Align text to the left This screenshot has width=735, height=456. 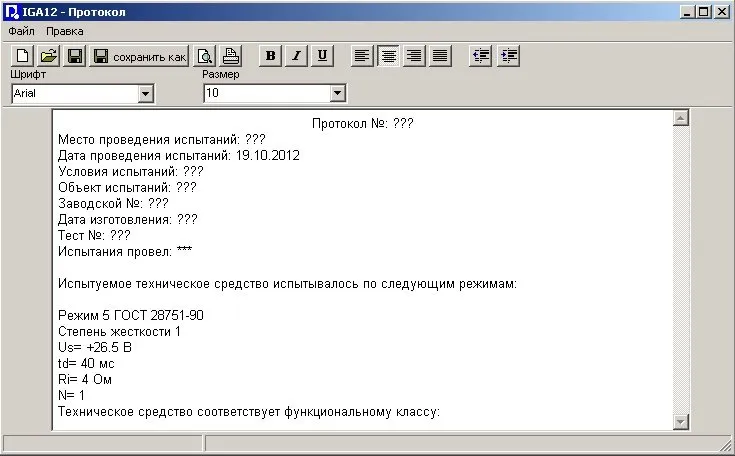[x=362, y=56]
